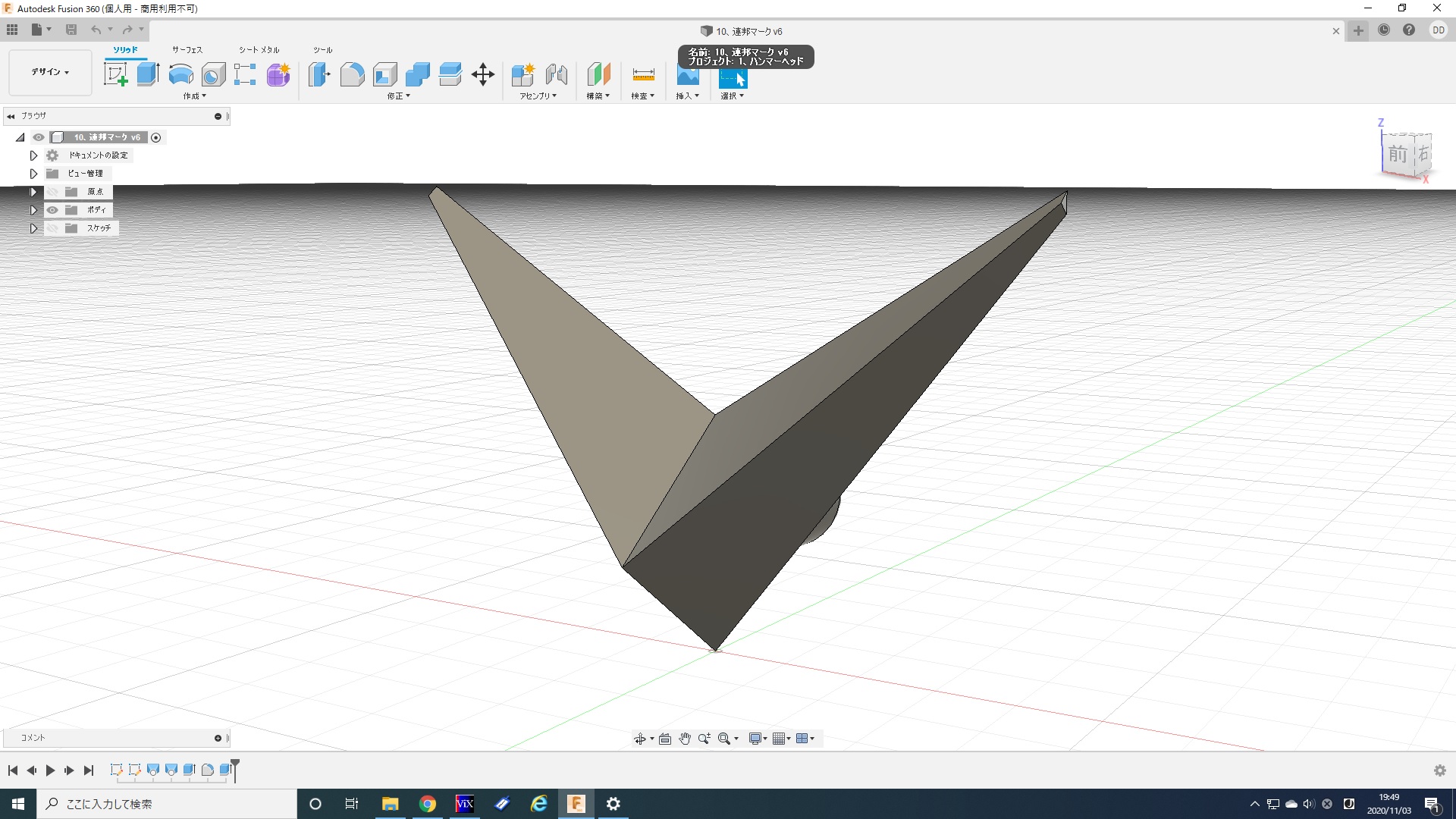Open the デザイン workspace dropdown
Image resolution: width=1456 pixels, height=819 pixels.
(50, 72)
